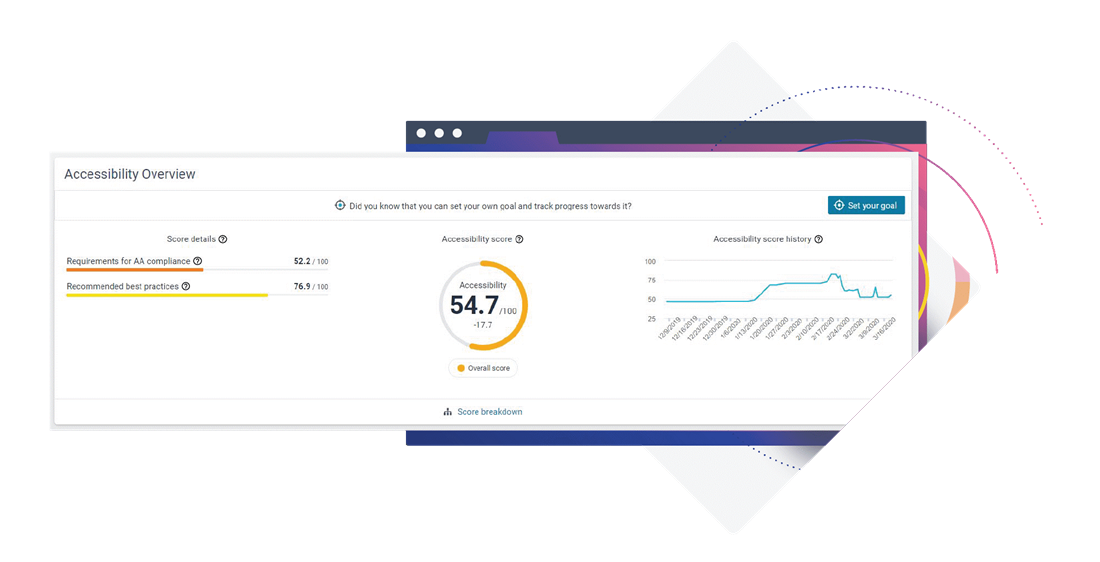This screenshot has width=1100, height=562.
Task: Click the peak of the score history line
Action: [x=832, y=274]
